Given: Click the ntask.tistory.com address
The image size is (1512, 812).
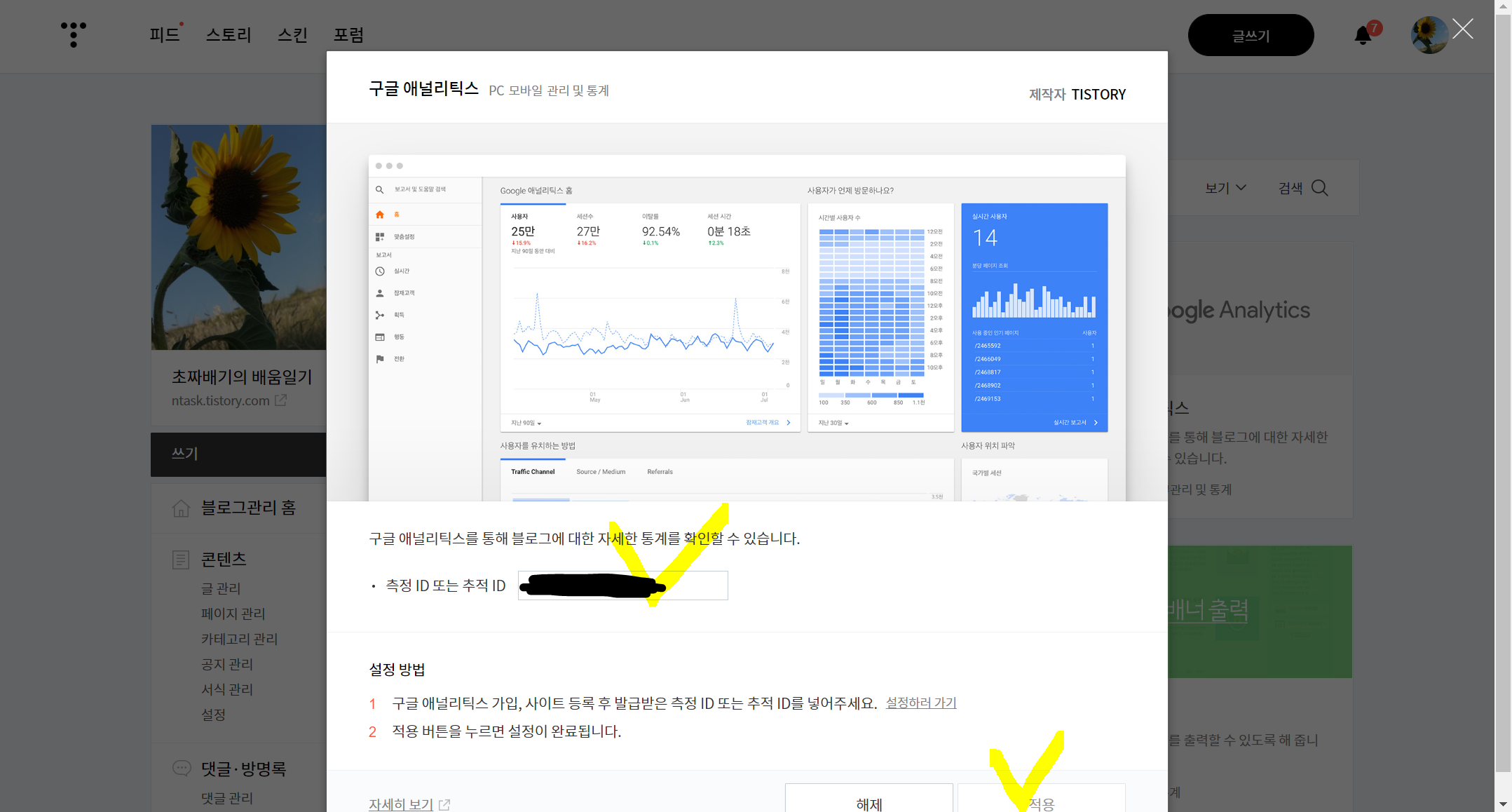Looking at the screenshot, I should (221, 400).
